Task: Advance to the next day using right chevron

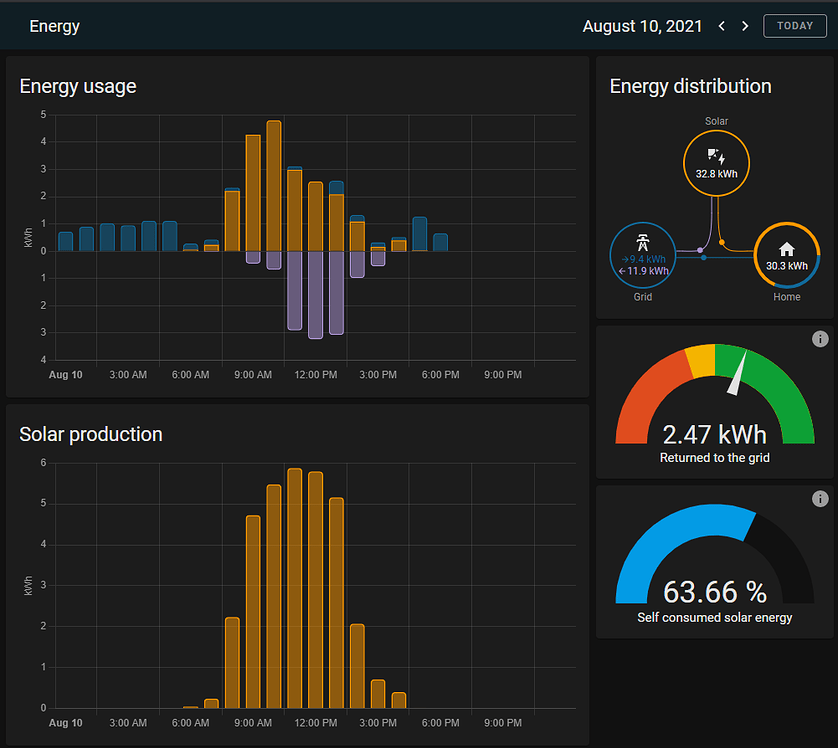Action: pos(745,26)
